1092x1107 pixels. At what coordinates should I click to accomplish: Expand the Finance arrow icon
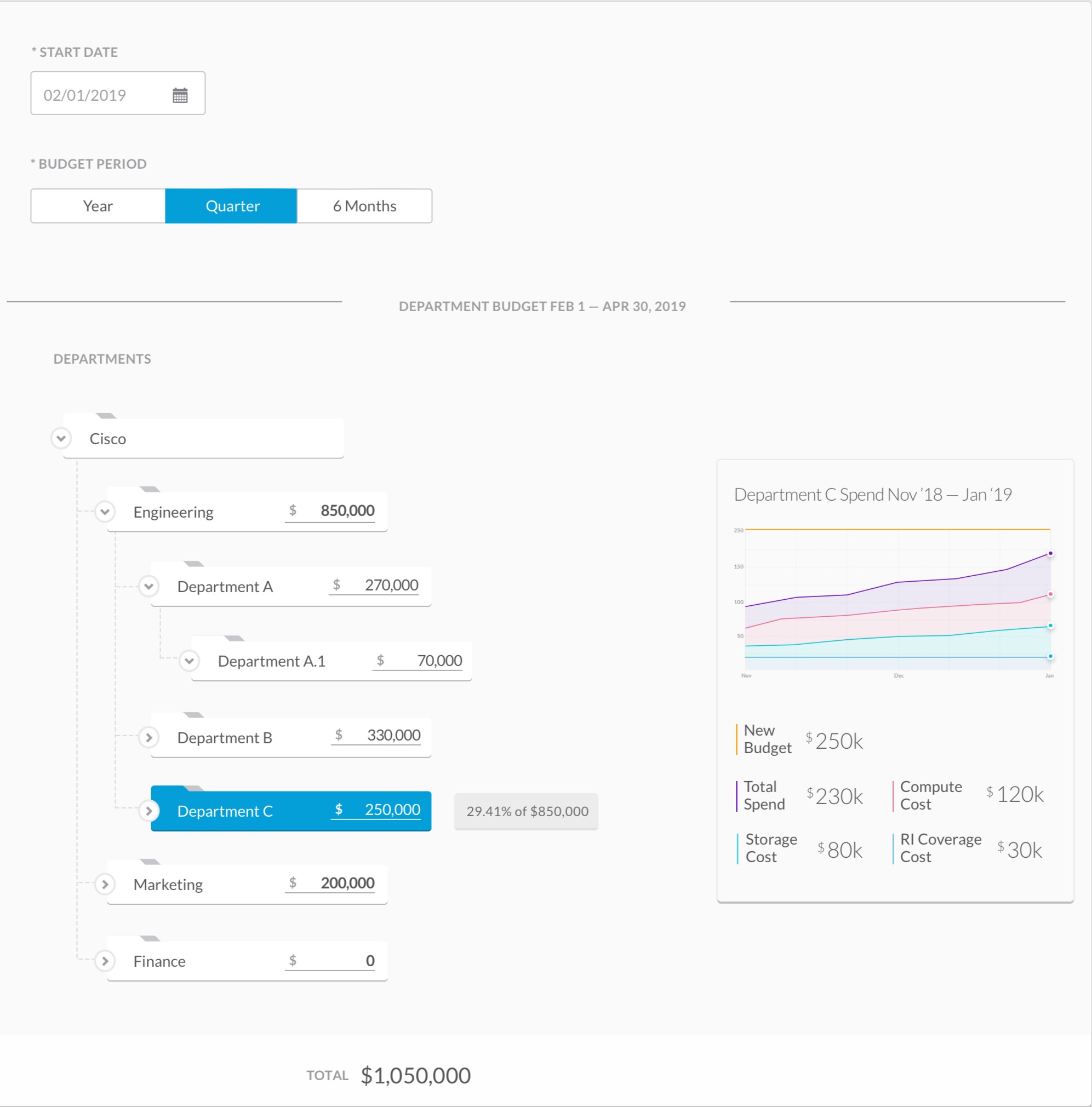[x=105, y=961]
